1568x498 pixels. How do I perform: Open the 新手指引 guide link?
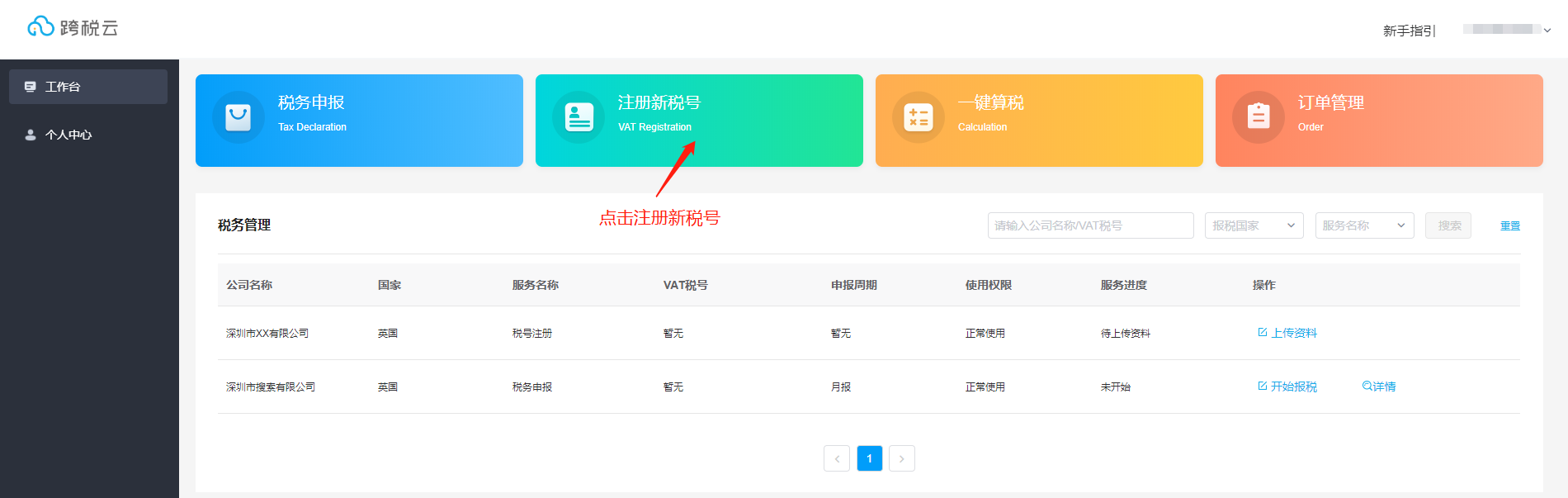1408,31
